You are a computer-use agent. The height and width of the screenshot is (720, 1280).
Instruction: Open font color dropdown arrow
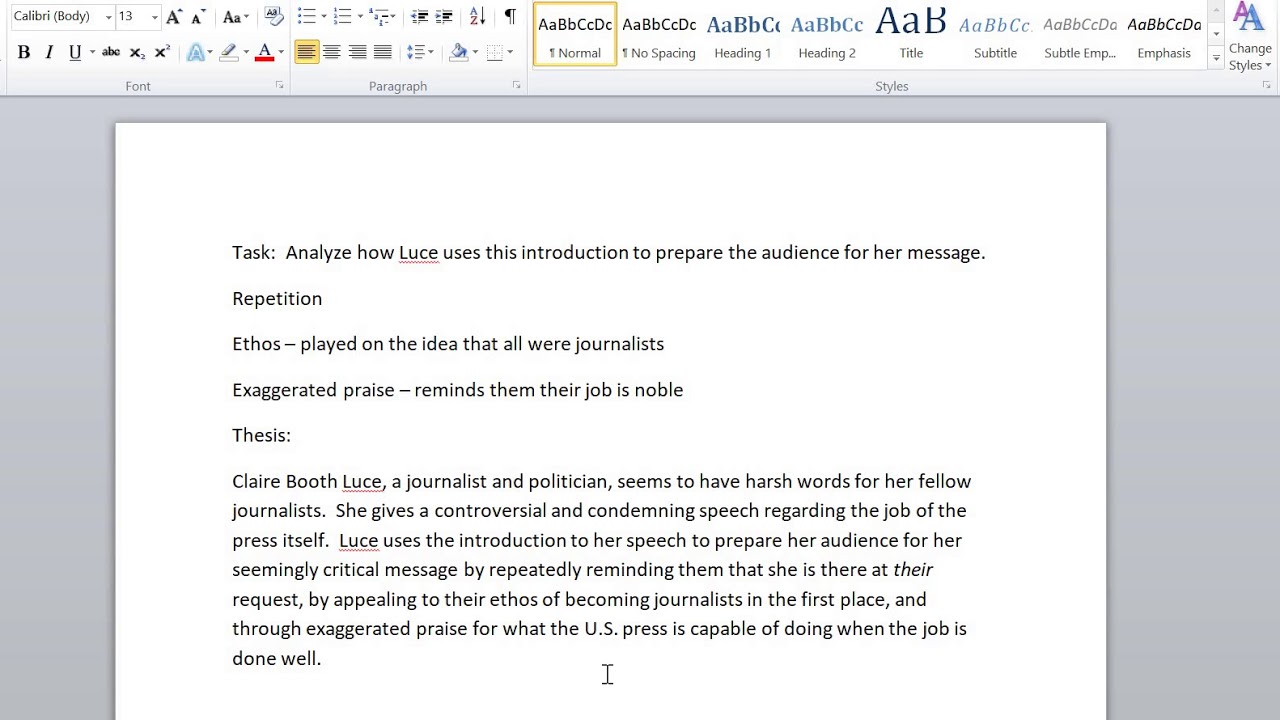pos(281,52)
